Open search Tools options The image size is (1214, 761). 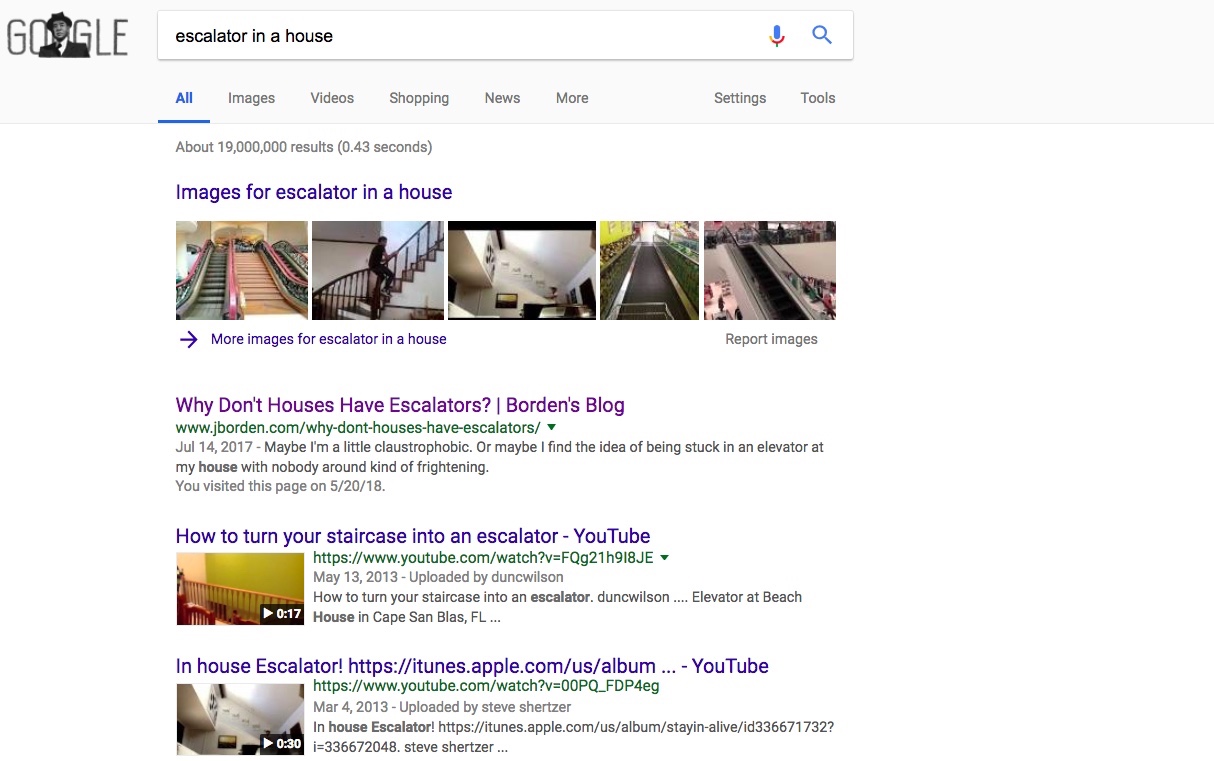[x=817, y=98]
